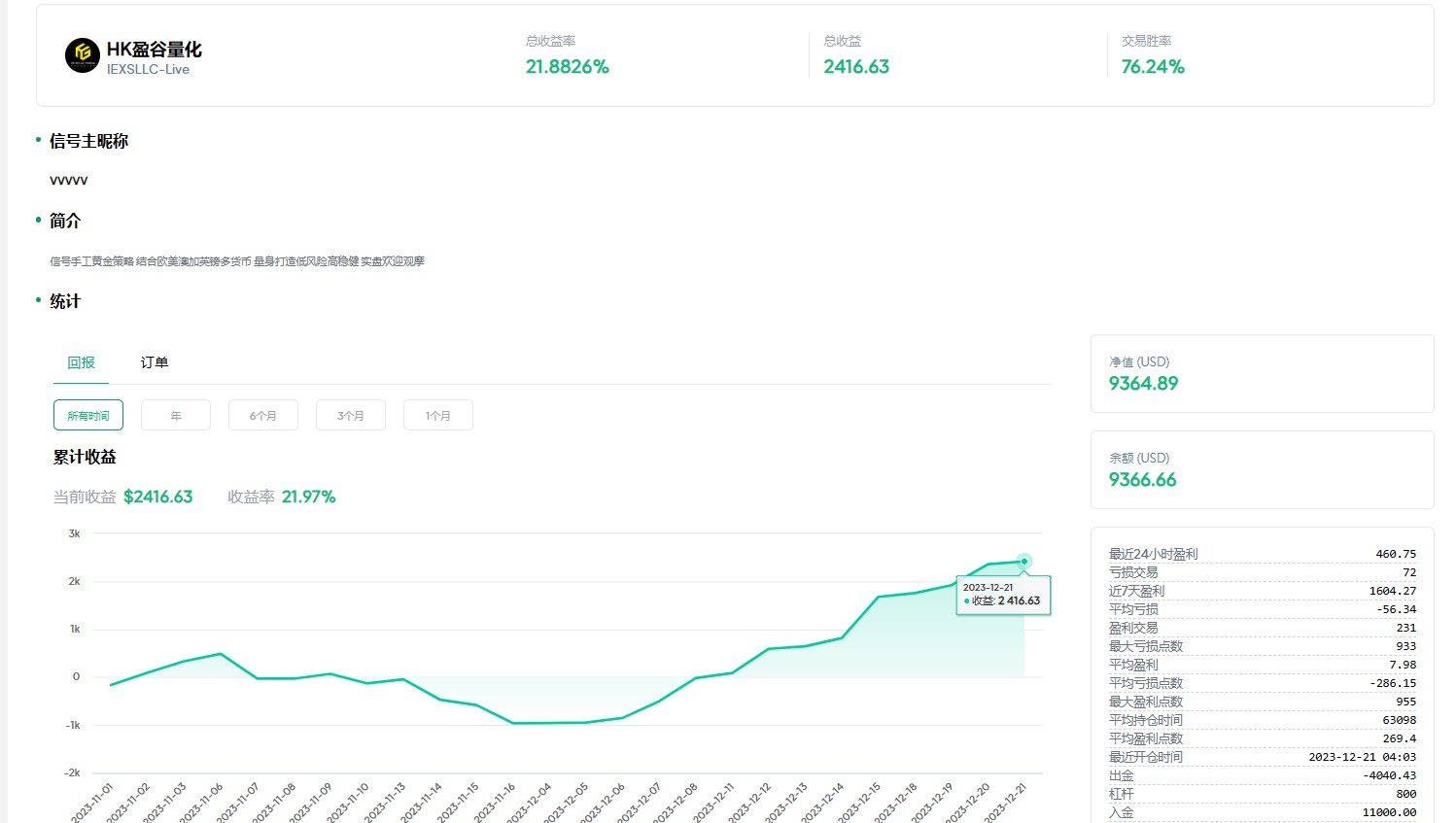Image resolution: width=1456 pixels, height=823 pixels.
Task: Click the 最近24小时盈利 statistics row
Action: (1262, 554)
